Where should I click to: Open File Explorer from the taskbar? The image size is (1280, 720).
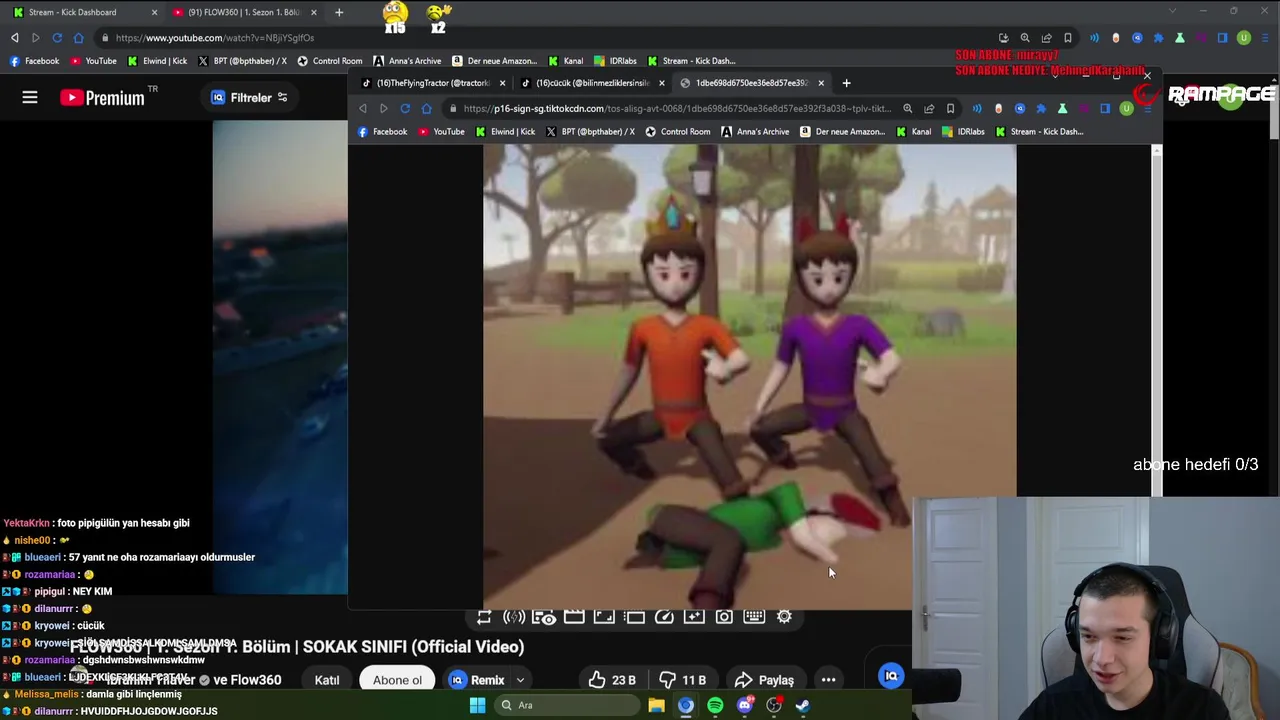[656, 705]
